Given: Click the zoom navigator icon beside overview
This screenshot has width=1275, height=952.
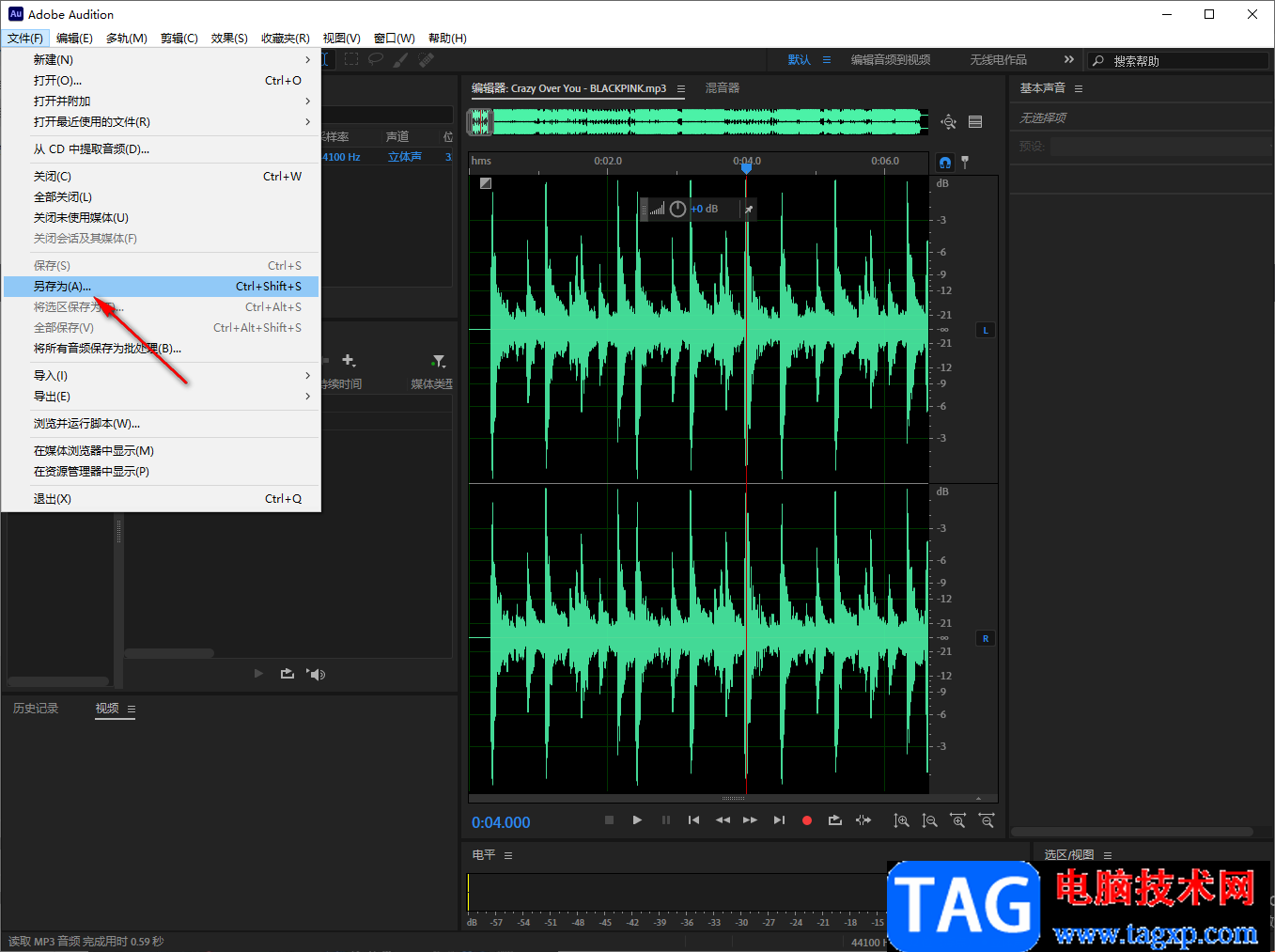Looking at the screenshot, I should (949, 121).
